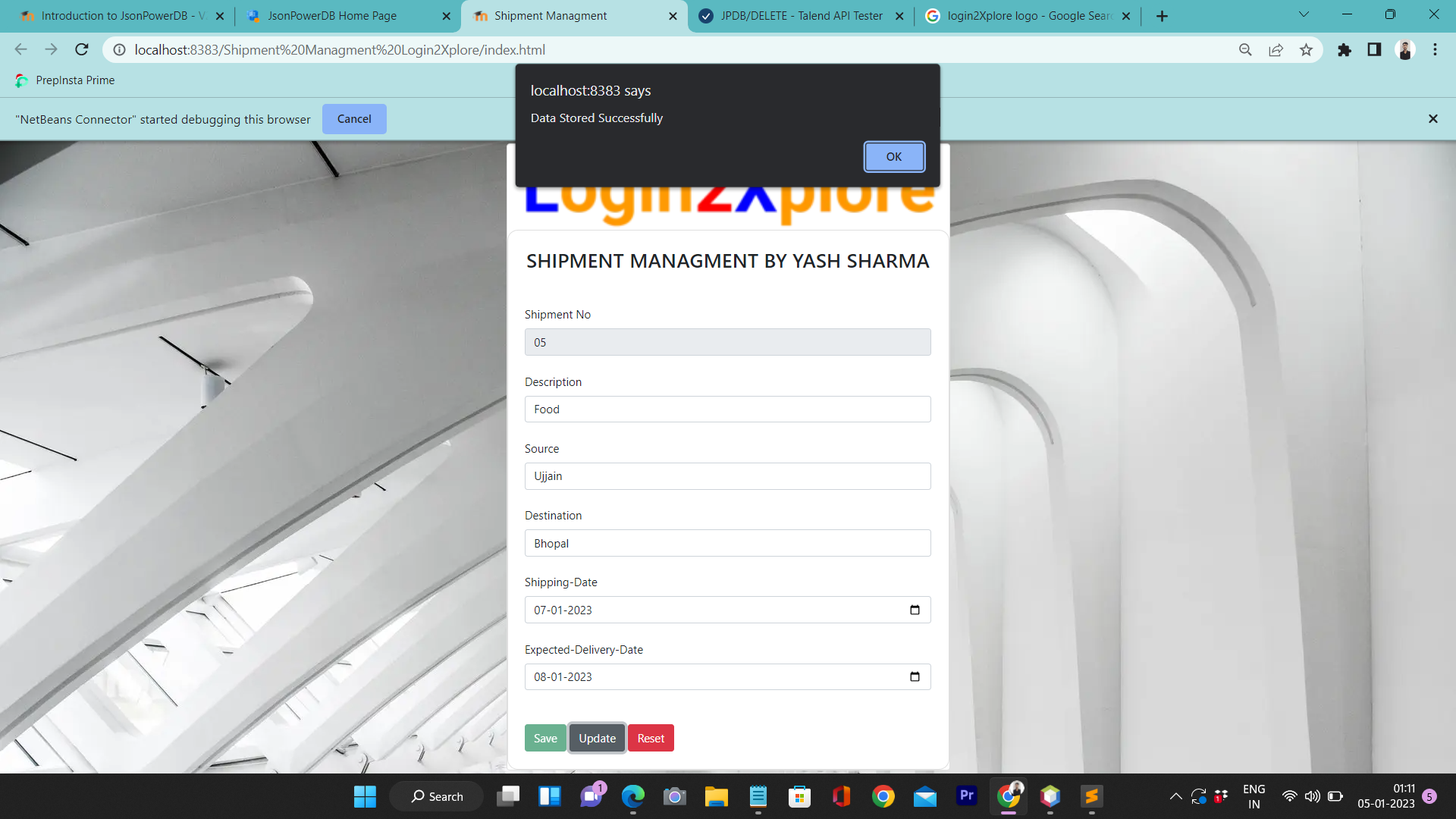This screenshot has height=819, width=1456.
Task: Toggle the bookmark star for this page
Action: (x=1307, y=49)
